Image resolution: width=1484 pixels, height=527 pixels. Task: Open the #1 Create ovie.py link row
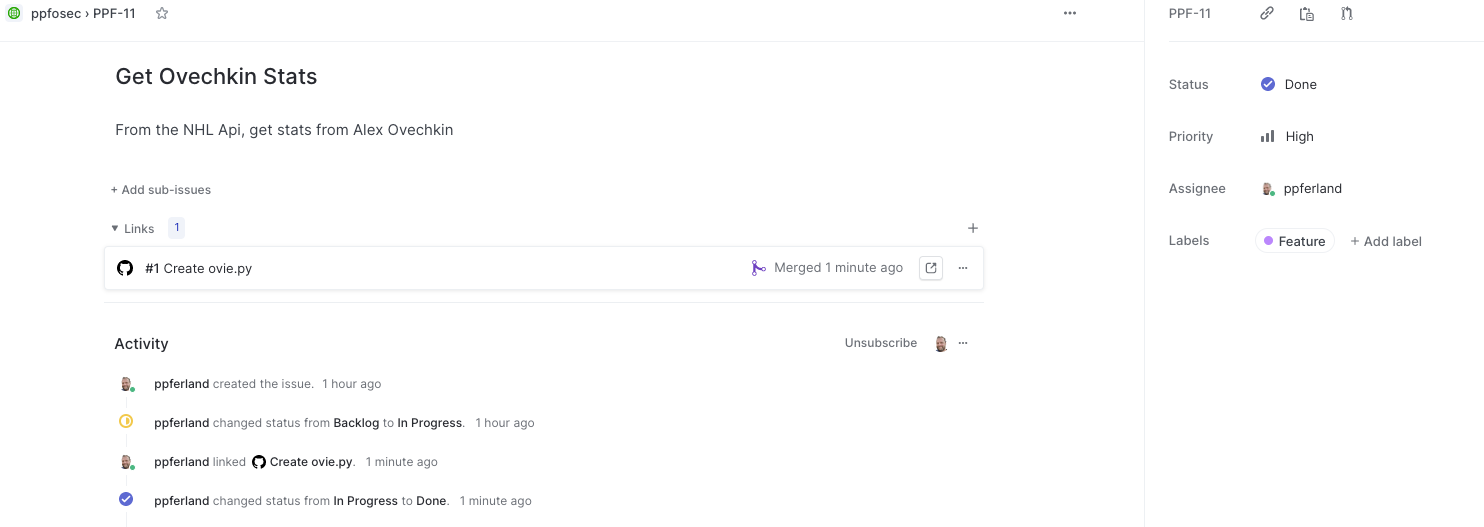click(544, 268)
